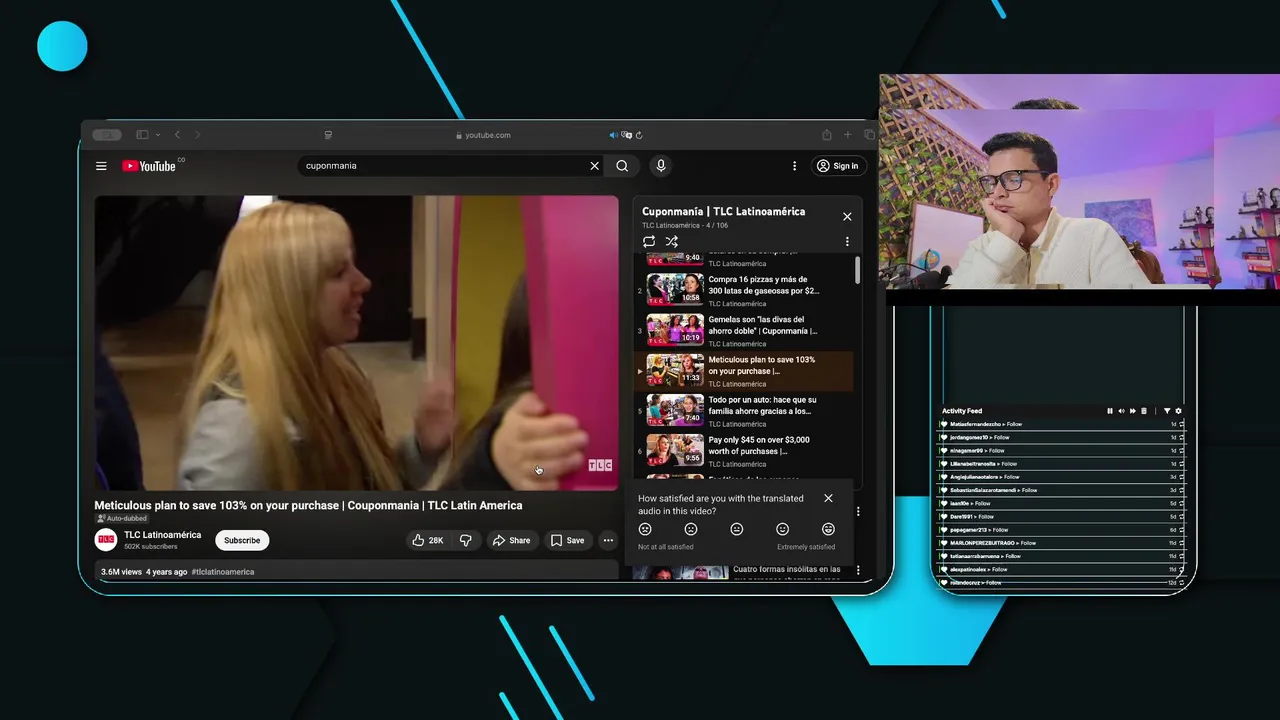The image size is (1280, 720).
Task: Dismiss translated audio satisfaction survey
Action: 828,498
